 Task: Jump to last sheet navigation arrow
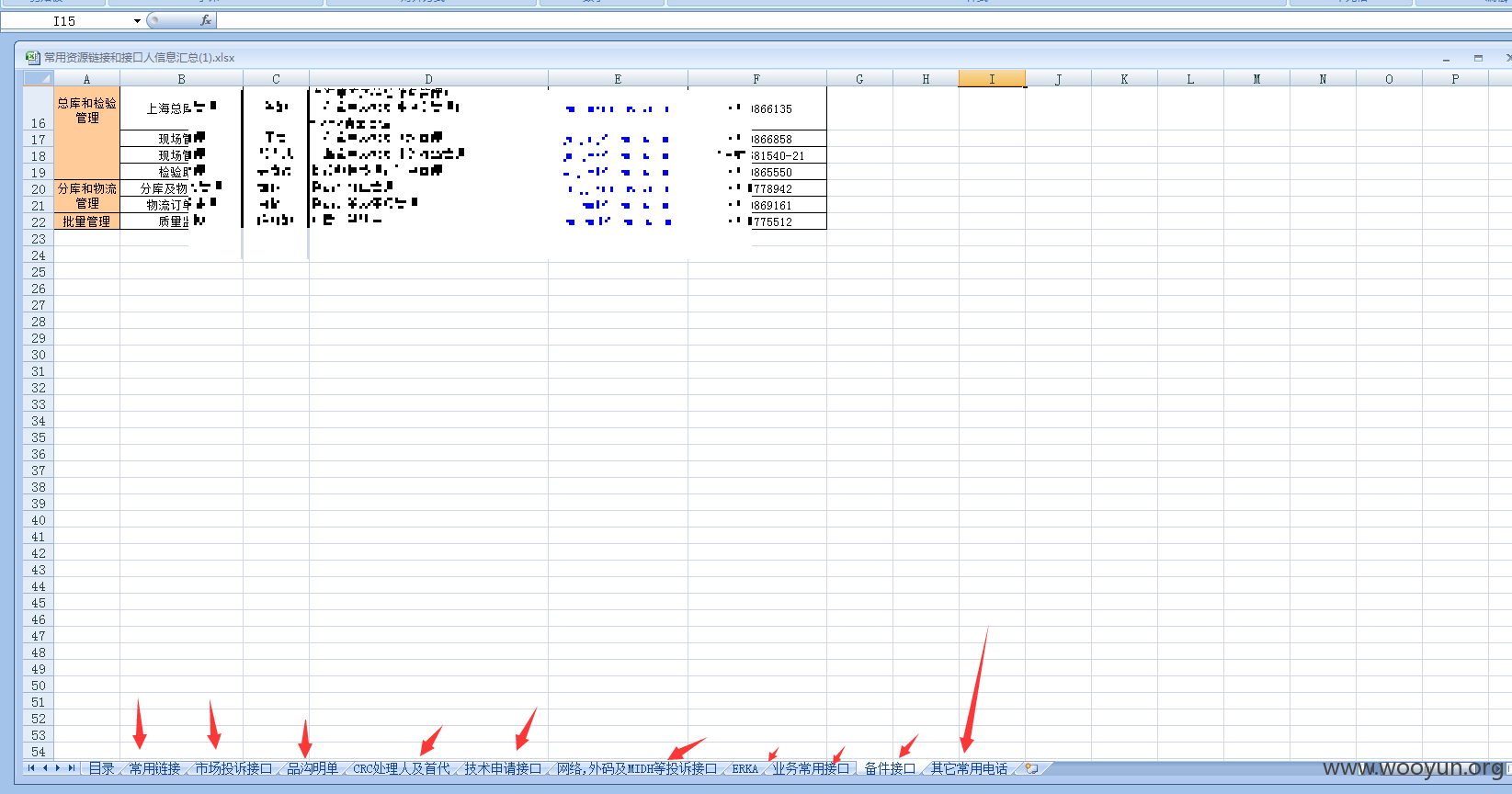pos(71,768)
